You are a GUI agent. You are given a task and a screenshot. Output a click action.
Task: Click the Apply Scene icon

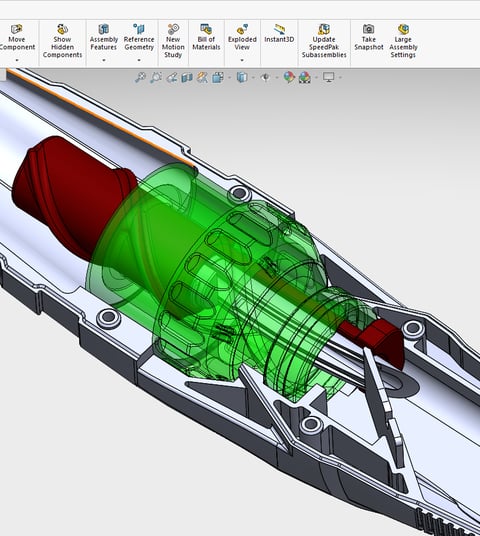tap(305, 77)
